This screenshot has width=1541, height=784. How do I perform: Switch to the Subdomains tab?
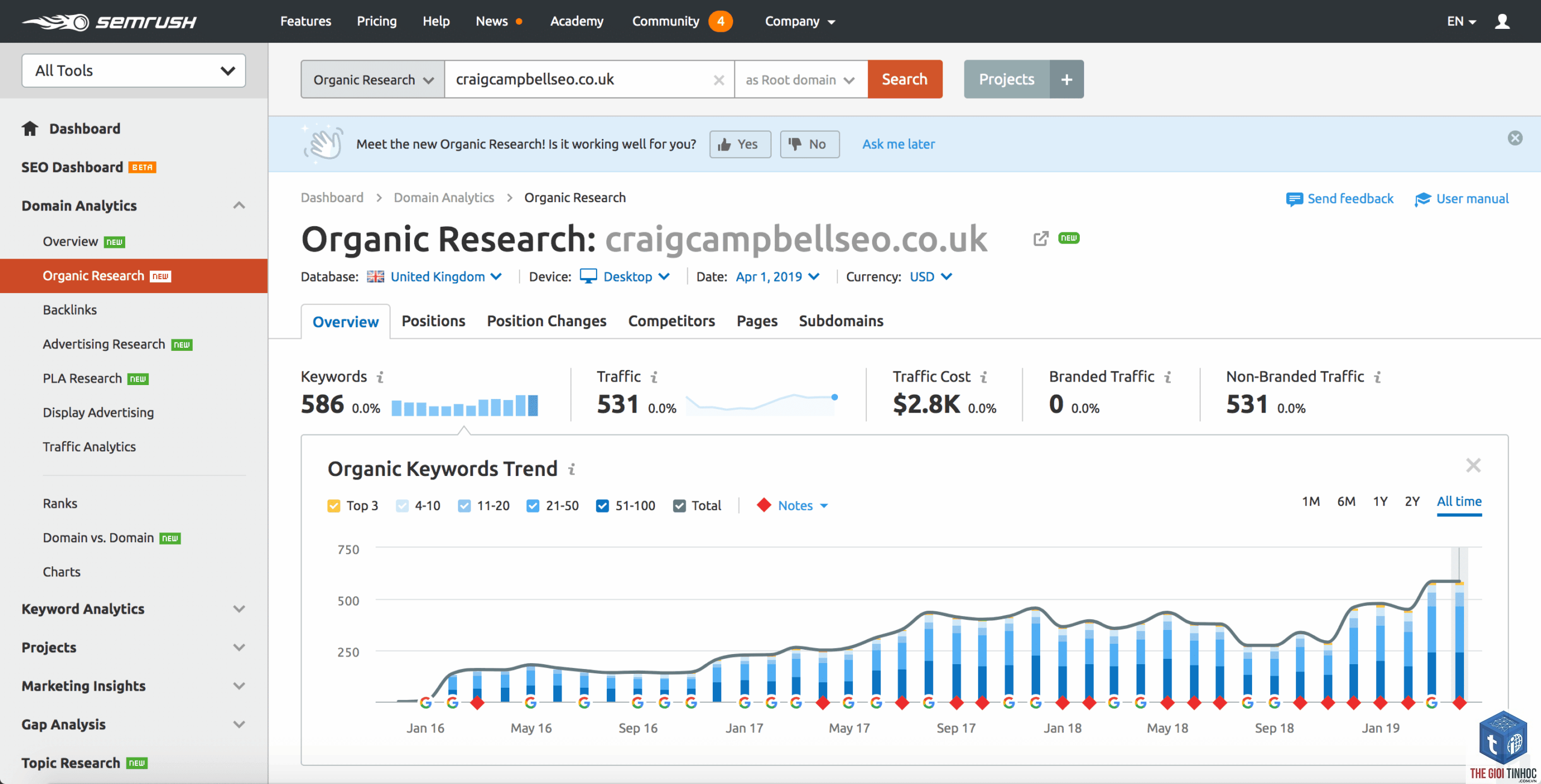841,321
